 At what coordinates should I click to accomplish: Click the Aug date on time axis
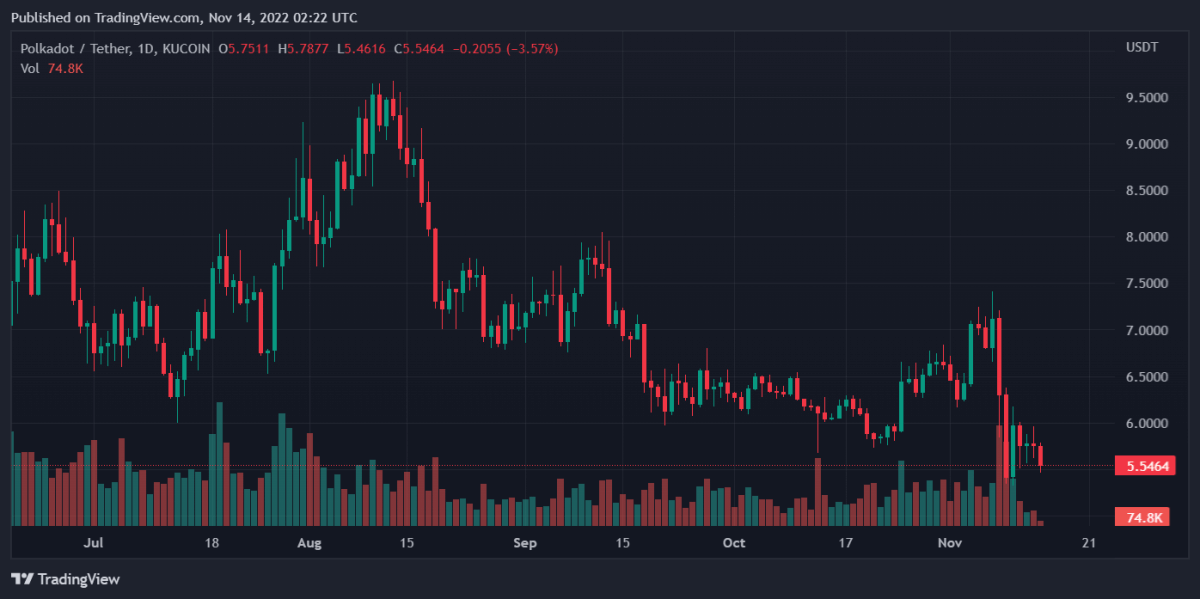click(309, 543)
